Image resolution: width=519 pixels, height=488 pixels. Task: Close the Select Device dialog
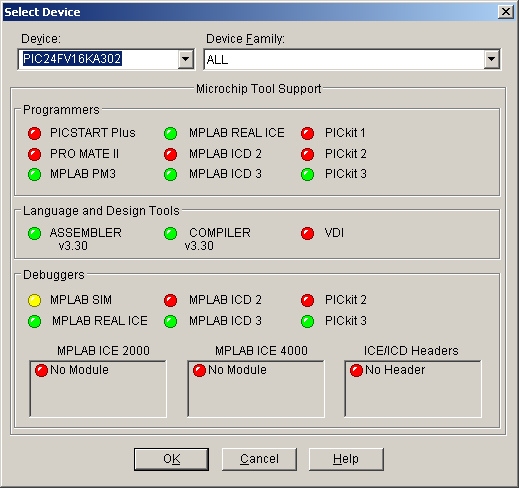506,12
